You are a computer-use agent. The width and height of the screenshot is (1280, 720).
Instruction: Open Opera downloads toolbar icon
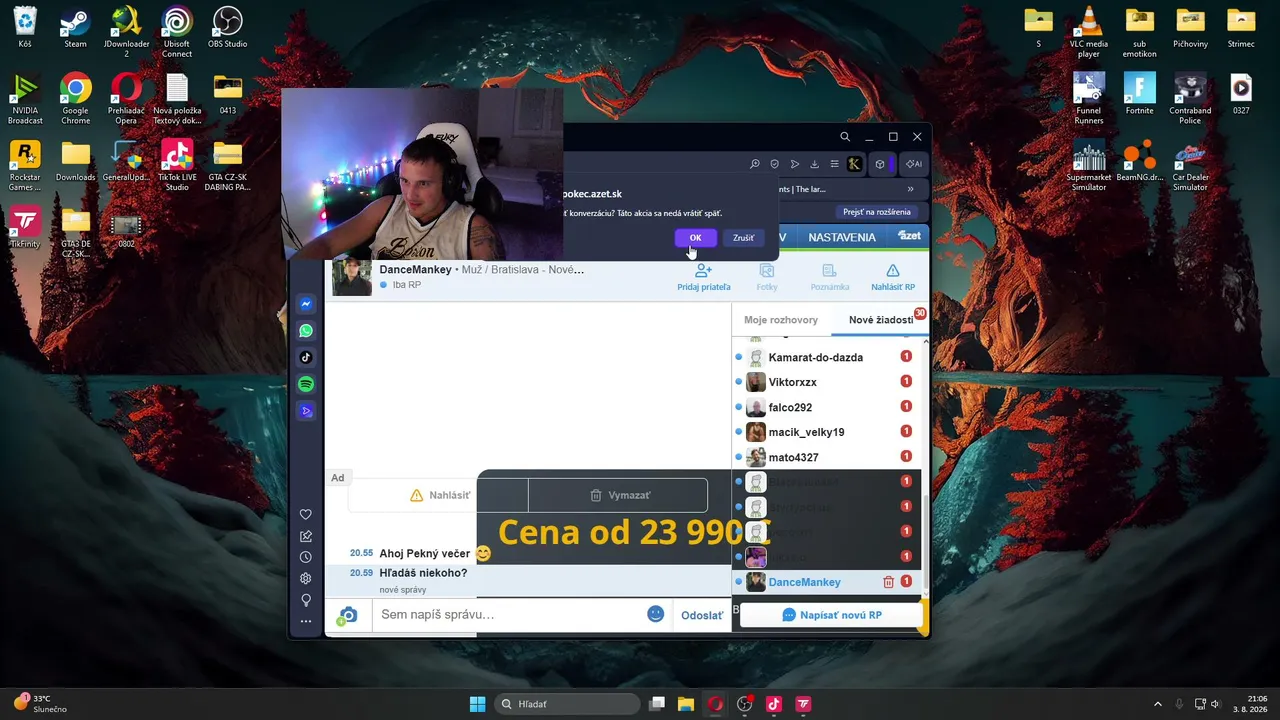tap(814, 164)
